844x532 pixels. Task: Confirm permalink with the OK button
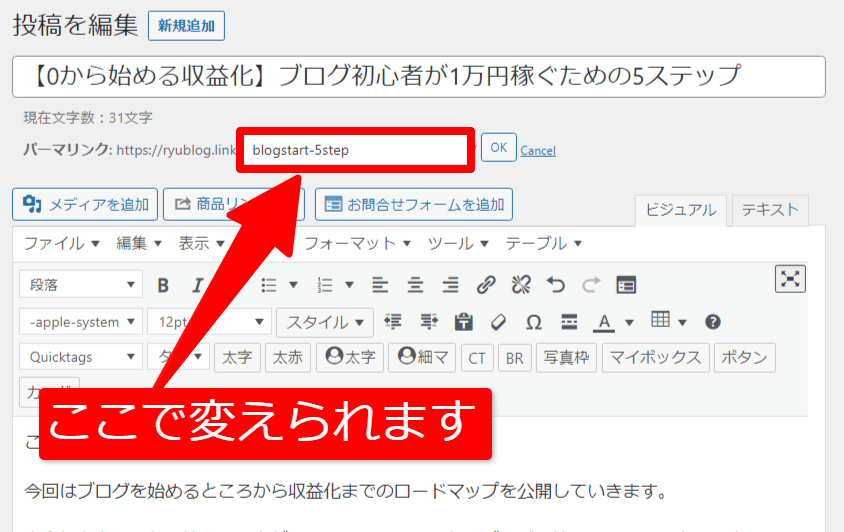[x=498, y=148]
